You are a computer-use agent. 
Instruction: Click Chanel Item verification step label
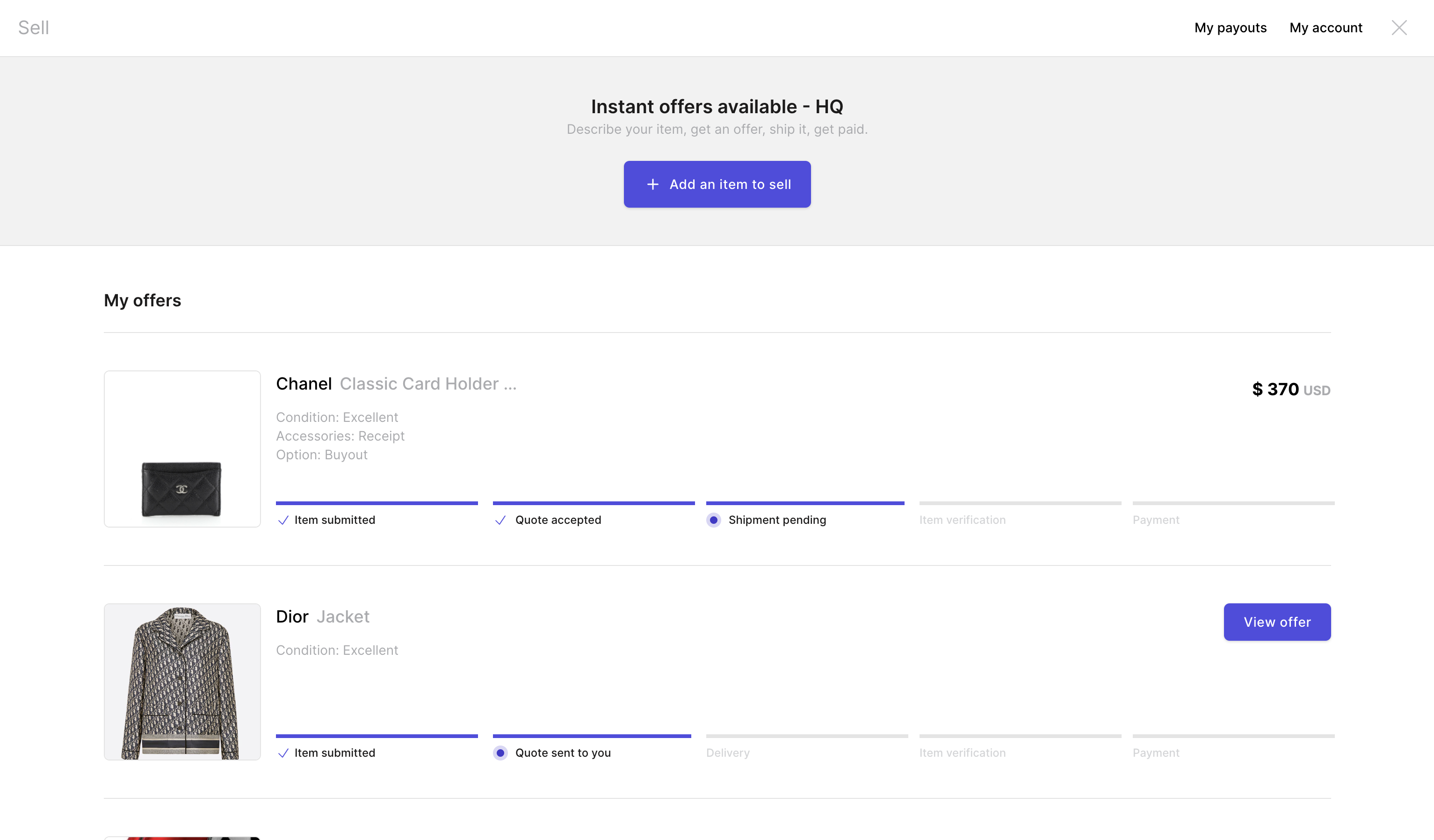[x=962, y=520]
